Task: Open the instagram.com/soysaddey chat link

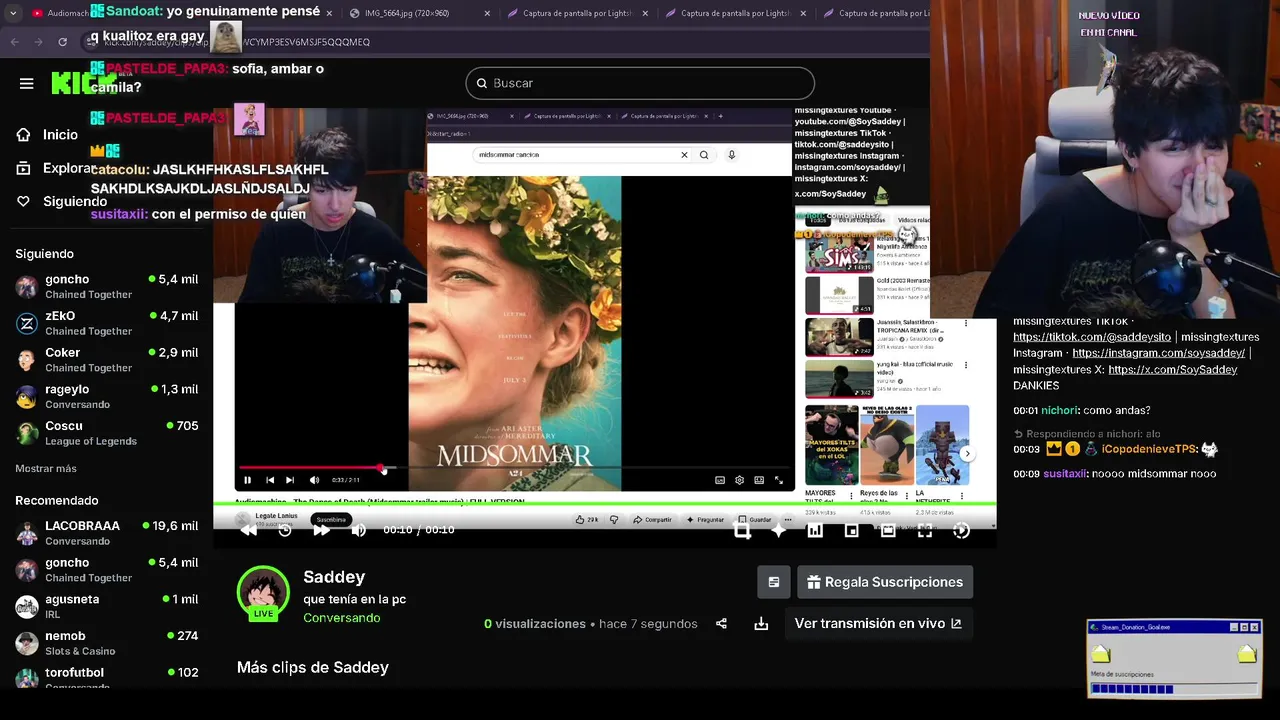Action: pos(1159,353)
